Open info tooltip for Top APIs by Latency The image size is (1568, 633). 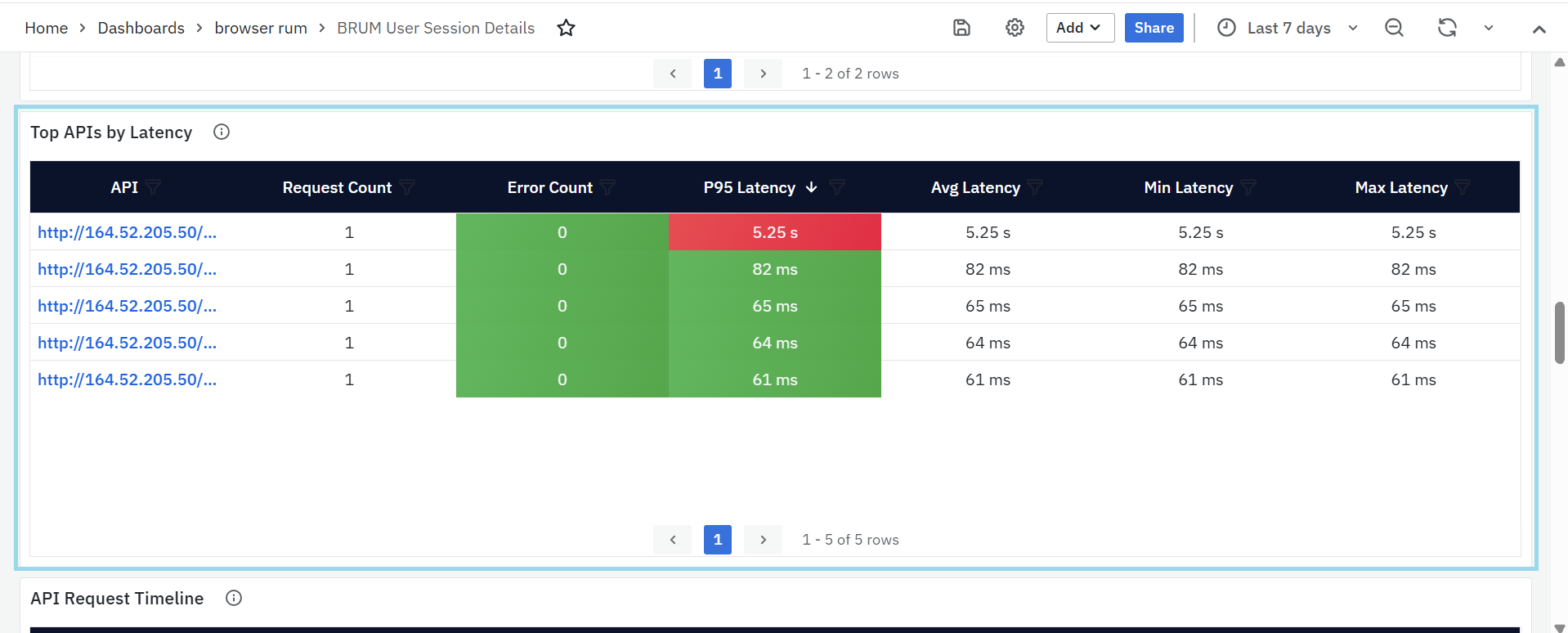pyautogui.click(x=222, y=132)
